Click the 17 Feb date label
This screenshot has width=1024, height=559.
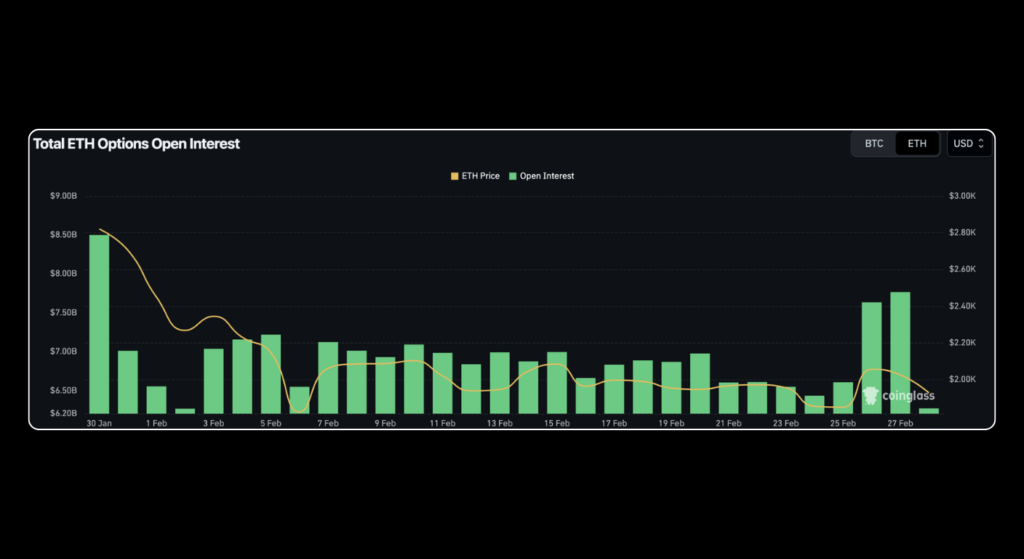[x=614, y=423]
